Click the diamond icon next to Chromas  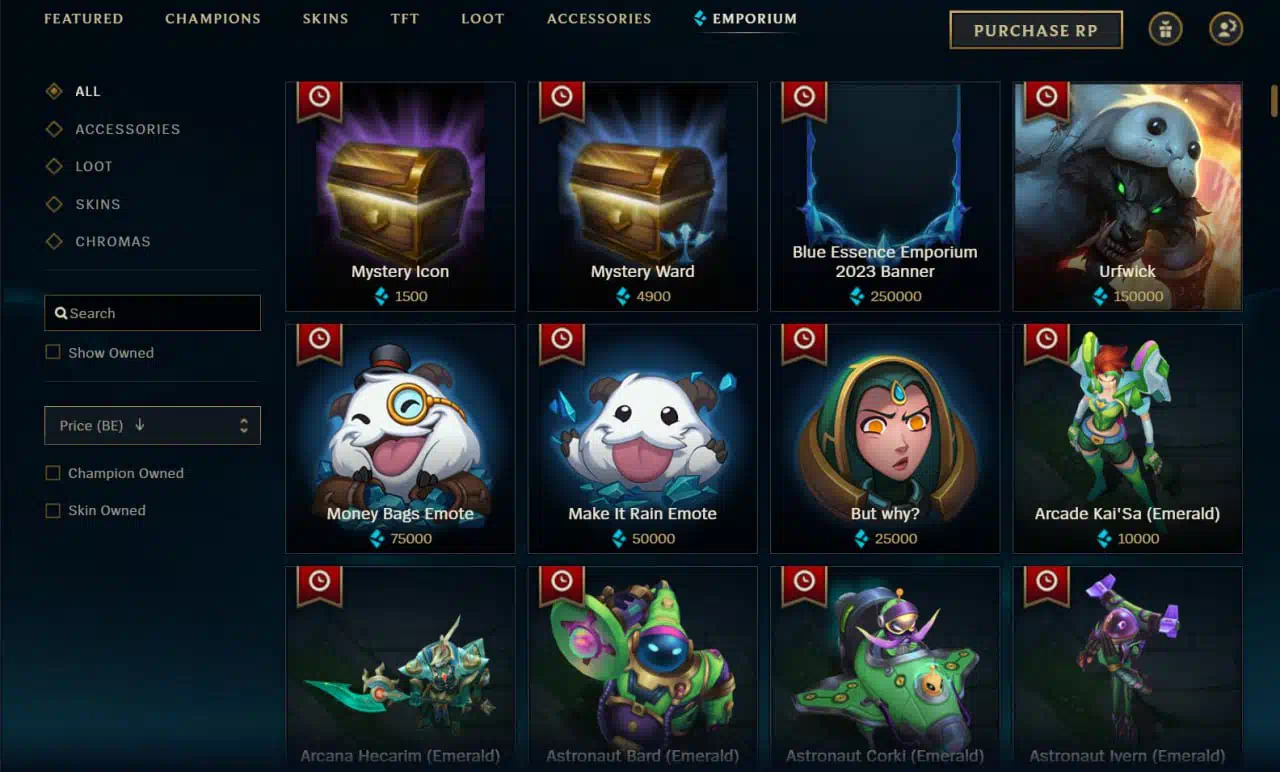[x=54, y=241]
